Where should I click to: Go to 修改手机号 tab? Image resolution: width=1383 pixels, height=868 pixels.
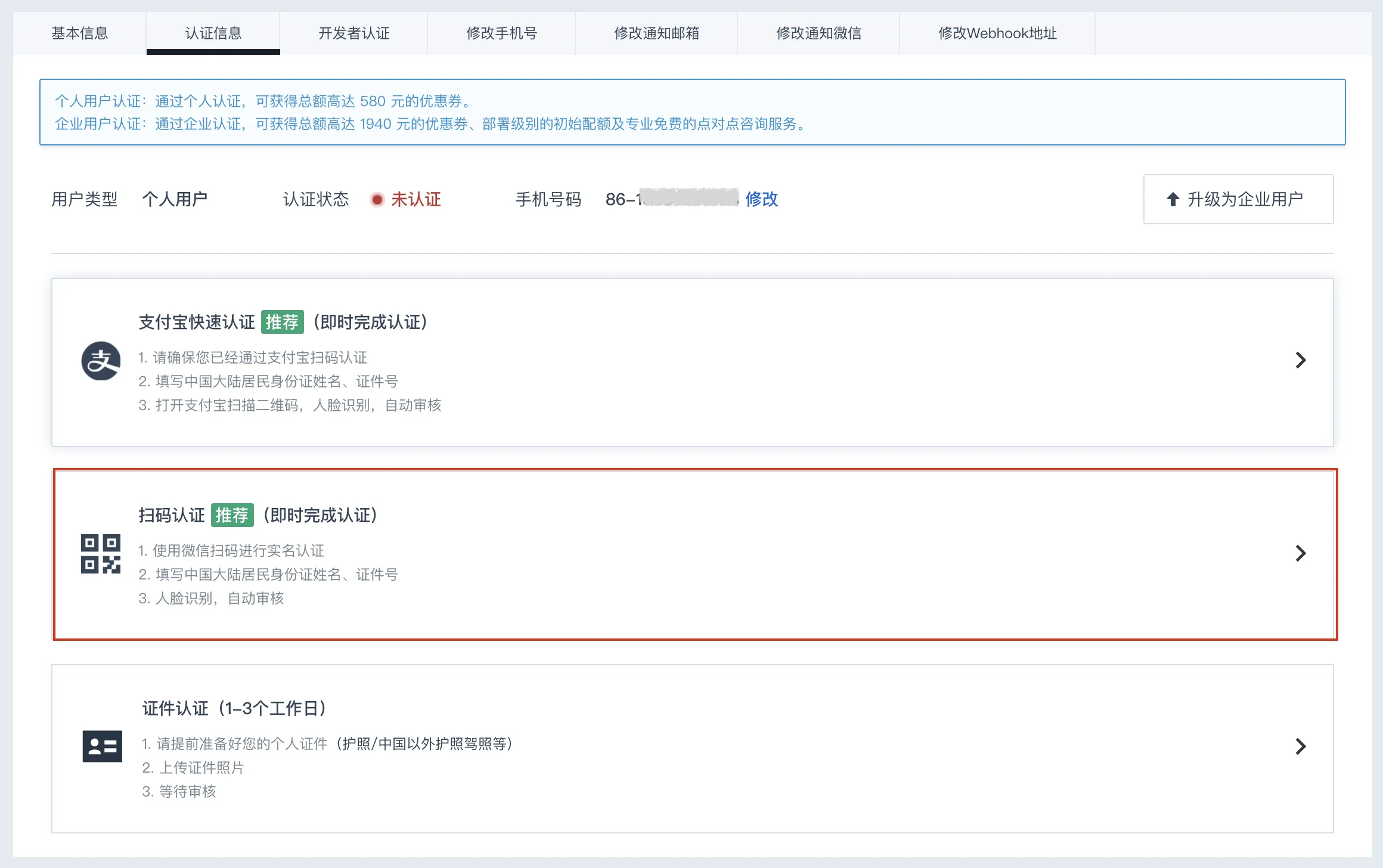pos(502,33)
